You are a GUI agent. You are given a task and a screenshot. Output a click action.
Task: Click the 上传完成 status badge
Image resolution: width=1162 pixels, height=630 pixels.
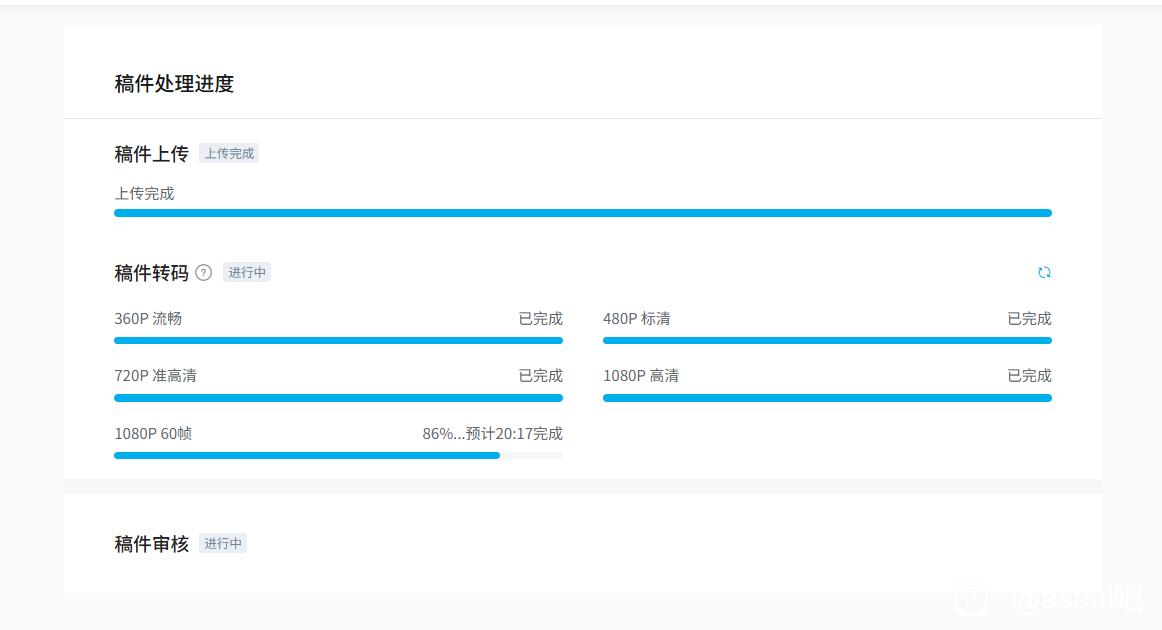pos(229,153)
